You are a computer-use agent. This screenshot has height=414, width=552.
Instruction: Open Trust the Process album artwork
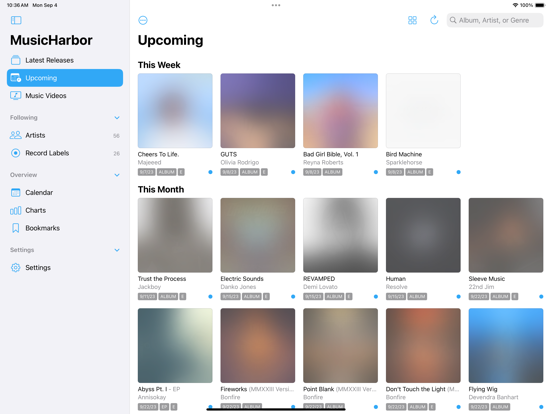pyautogui.click(x=175, y=235)
